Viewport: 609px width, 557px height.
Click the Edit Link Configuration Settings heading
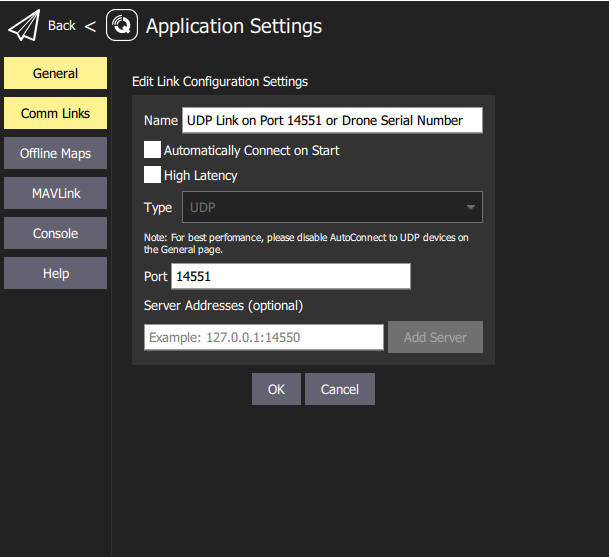pos(220,82)
